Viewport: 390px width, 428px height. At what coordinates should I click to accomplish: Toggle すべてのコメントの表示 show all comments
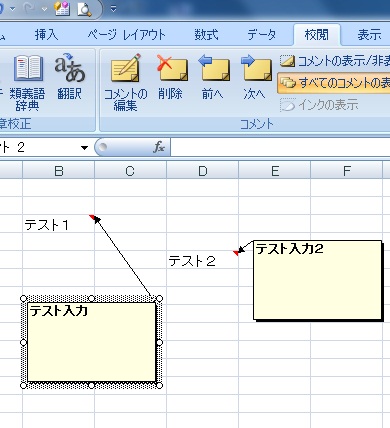(x=334, y=83)
